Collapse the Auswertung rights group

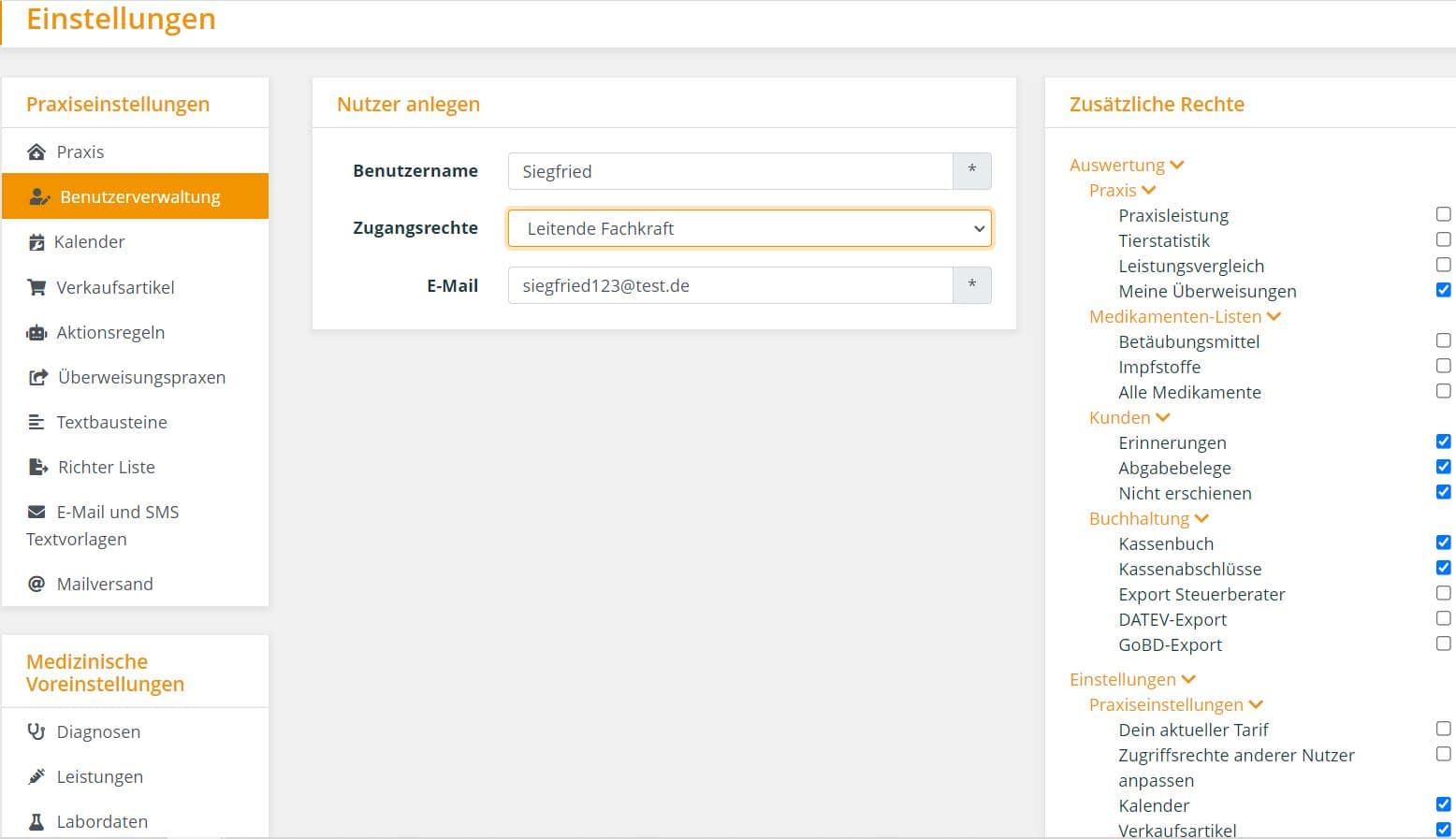point(1127,165)
